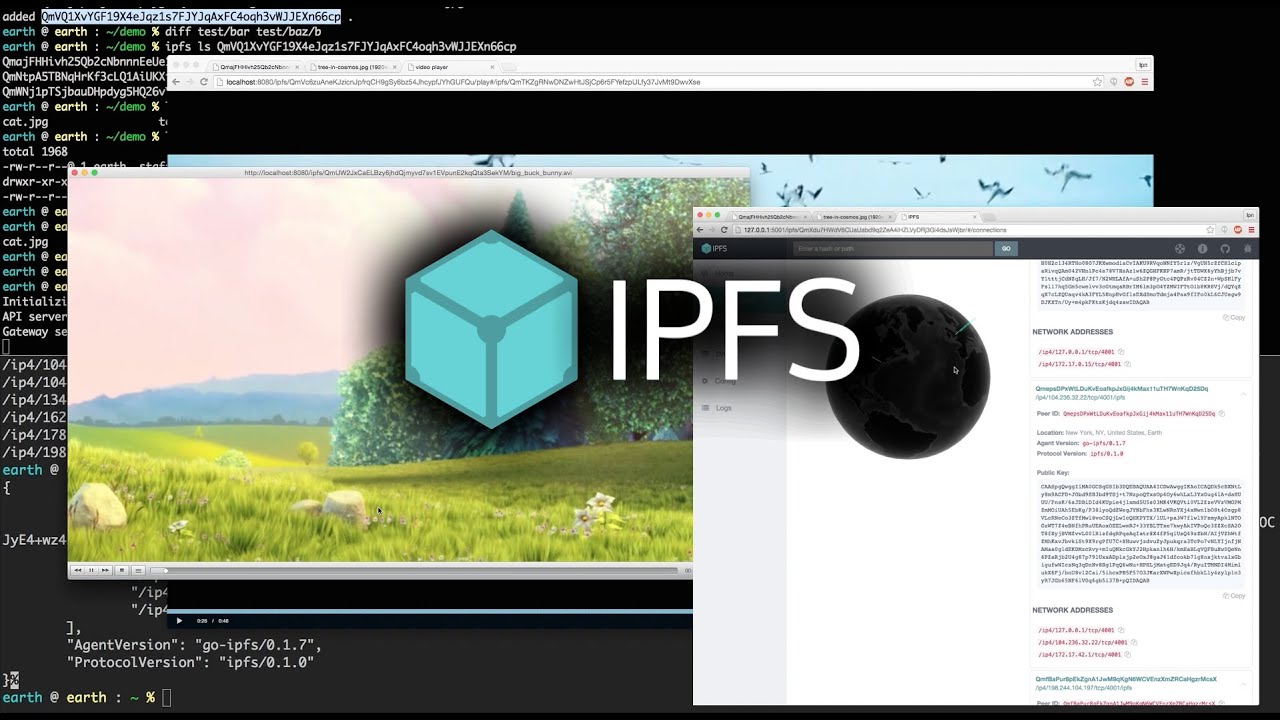Image resolution: width=1280 pixels, height=720 pixels.
Task: Open peer link QmfBaPur8pEkZgnA1JwM9qKgN6WCVEnzXmZRCaHgzrMcsX
Action: (1125, 679)
